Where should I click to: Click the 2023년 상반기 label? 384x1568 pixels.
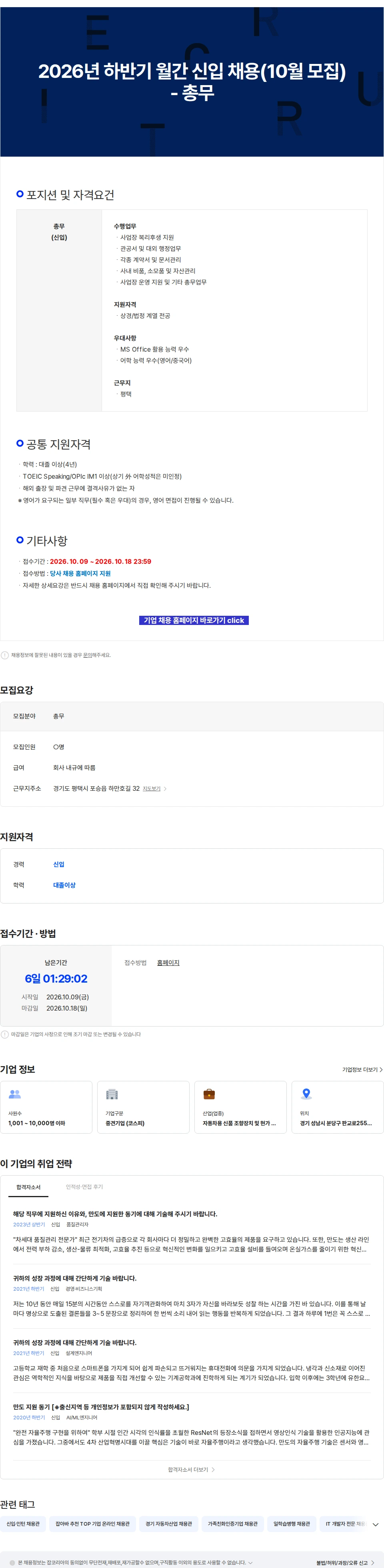[29, 1224]
